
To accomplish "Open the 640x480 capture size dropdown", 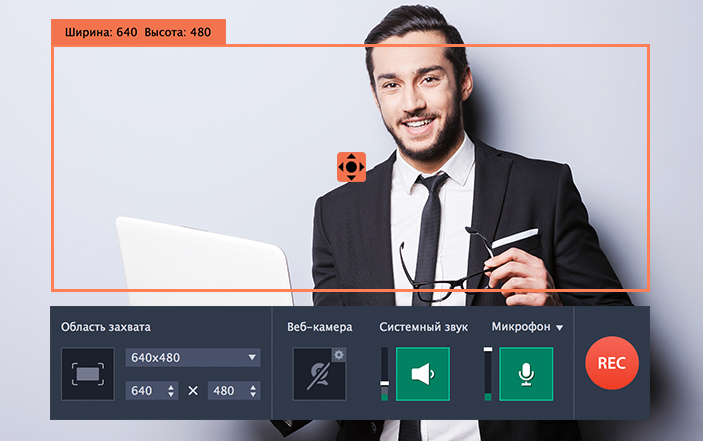I will (x=193, y=357).
